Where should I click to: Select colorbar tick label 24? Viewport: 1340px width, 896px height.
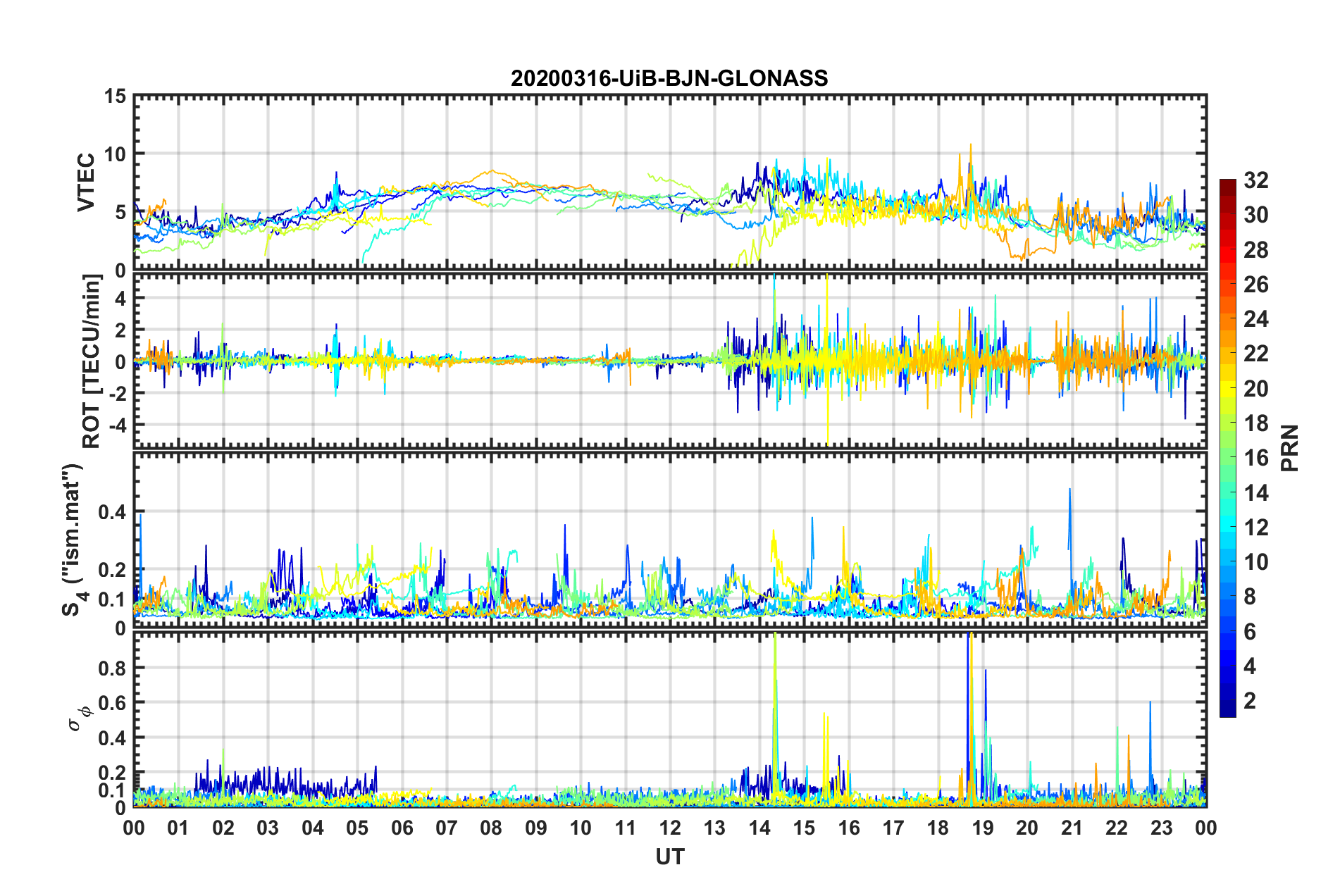(x=1255, y=319)
